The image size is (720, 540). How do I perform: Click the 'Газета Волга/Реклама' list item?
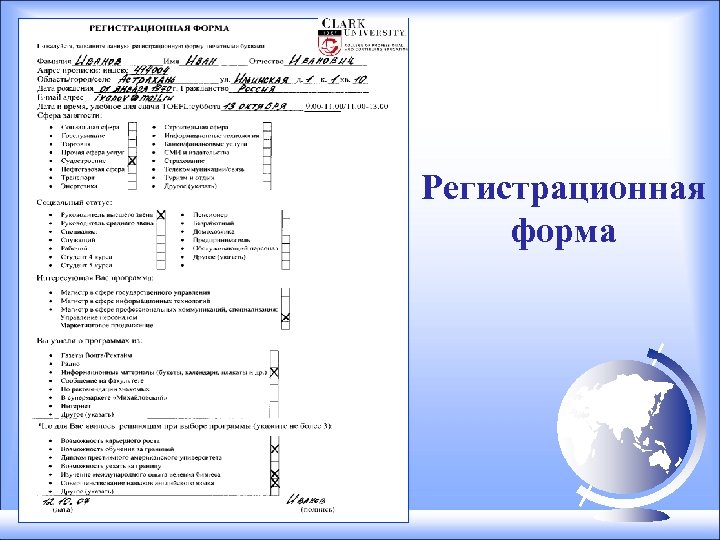click(96, 355)
